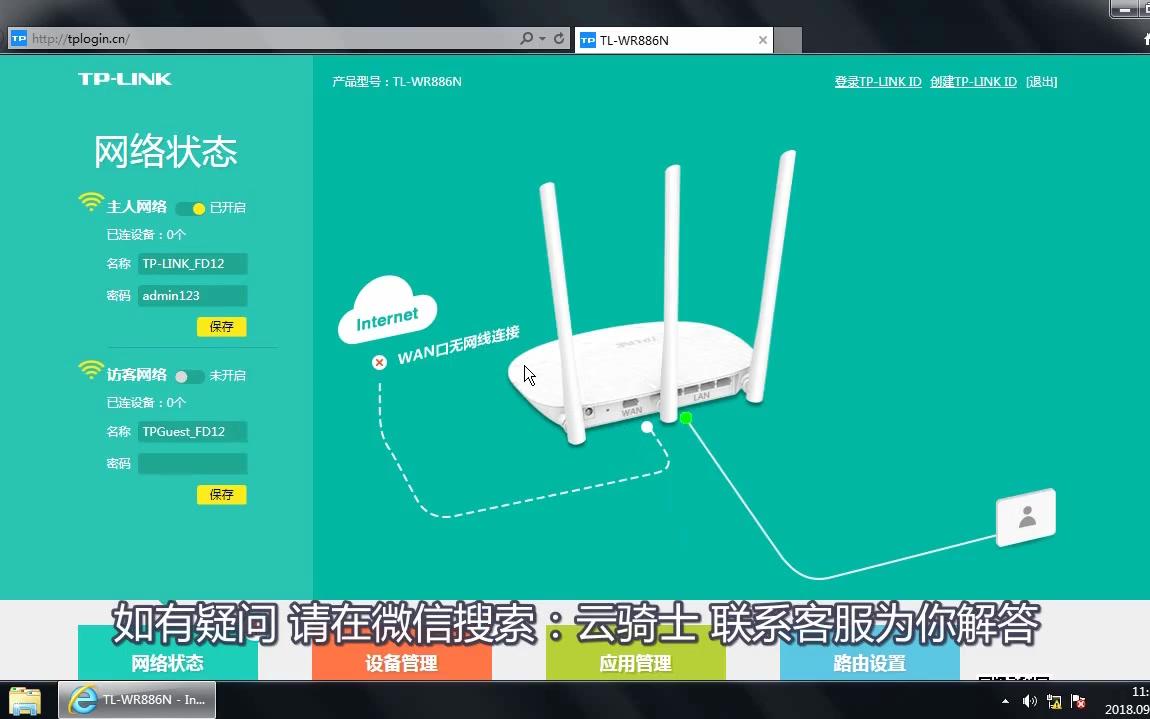
Task: Click the 访客网络 password input field
Action: 192,463
